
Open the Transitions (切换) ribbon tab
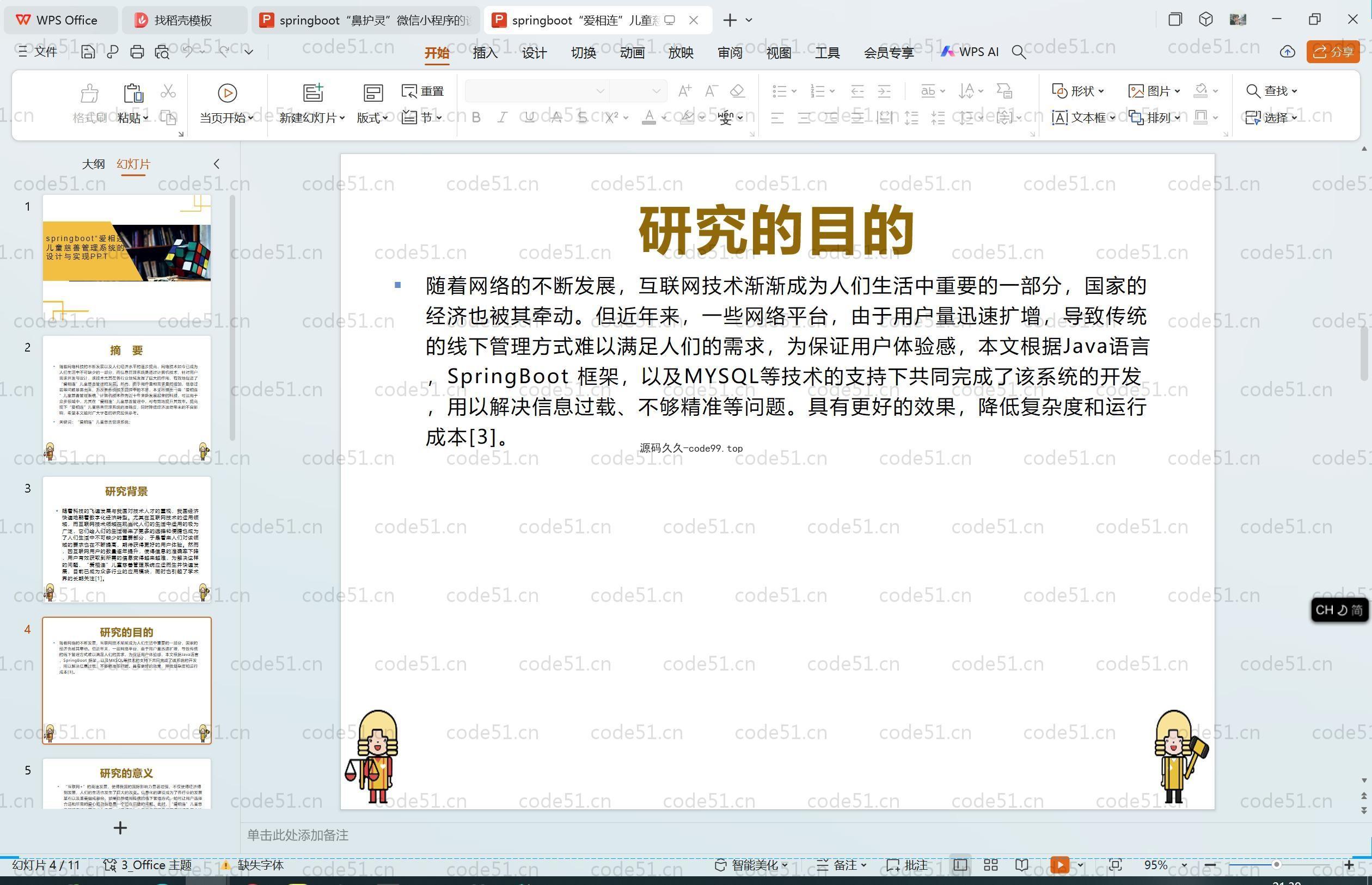(x=584, y=52)
